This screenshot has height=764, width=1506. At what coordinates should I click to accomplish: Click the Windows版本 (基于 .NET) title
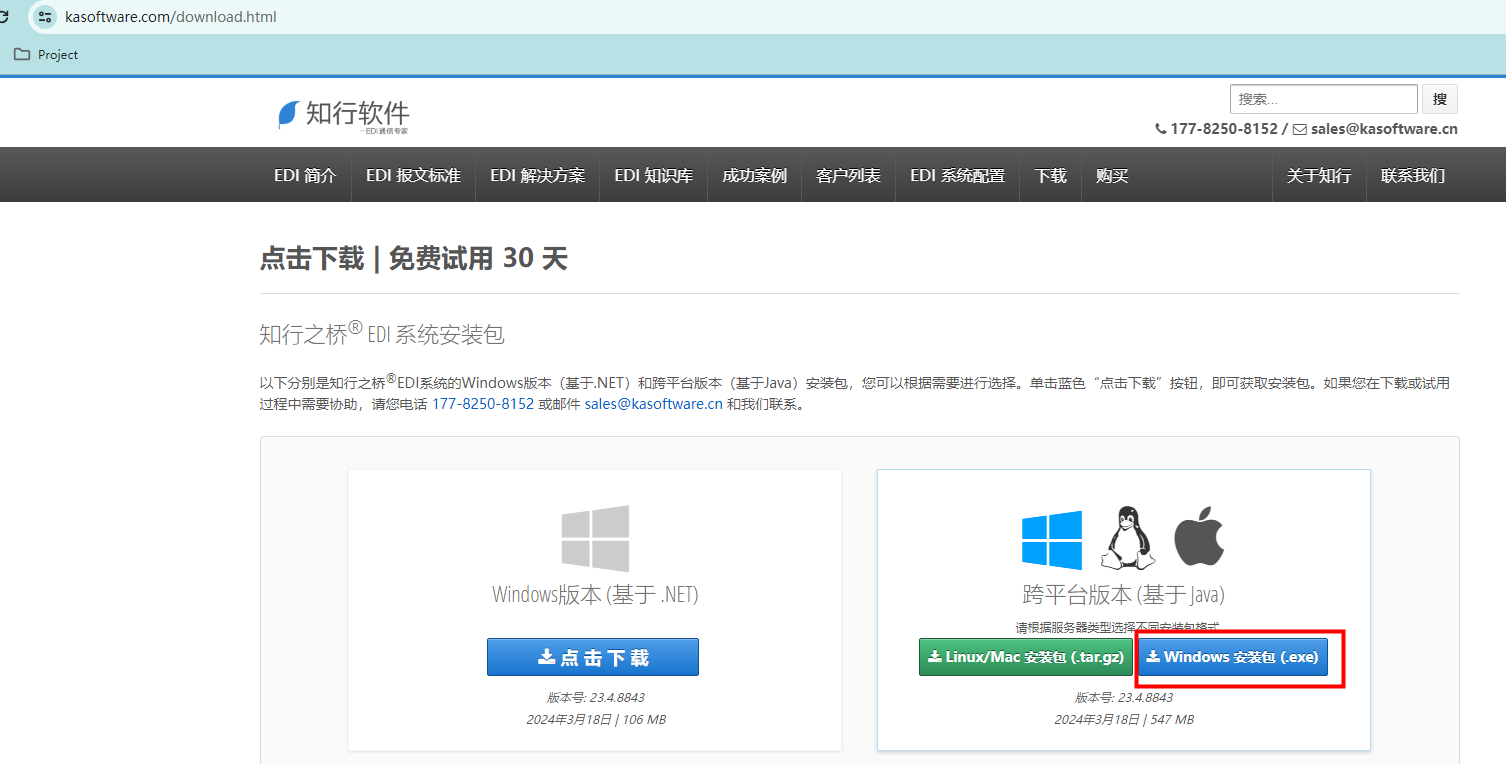pos(595,595)
